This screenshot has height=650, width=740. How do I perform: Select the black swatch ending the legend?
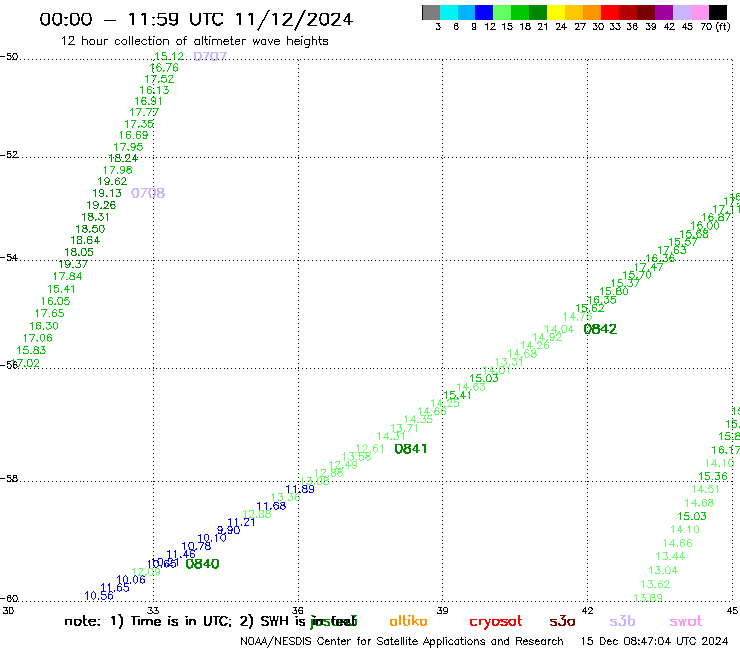(x=718, y=12)
